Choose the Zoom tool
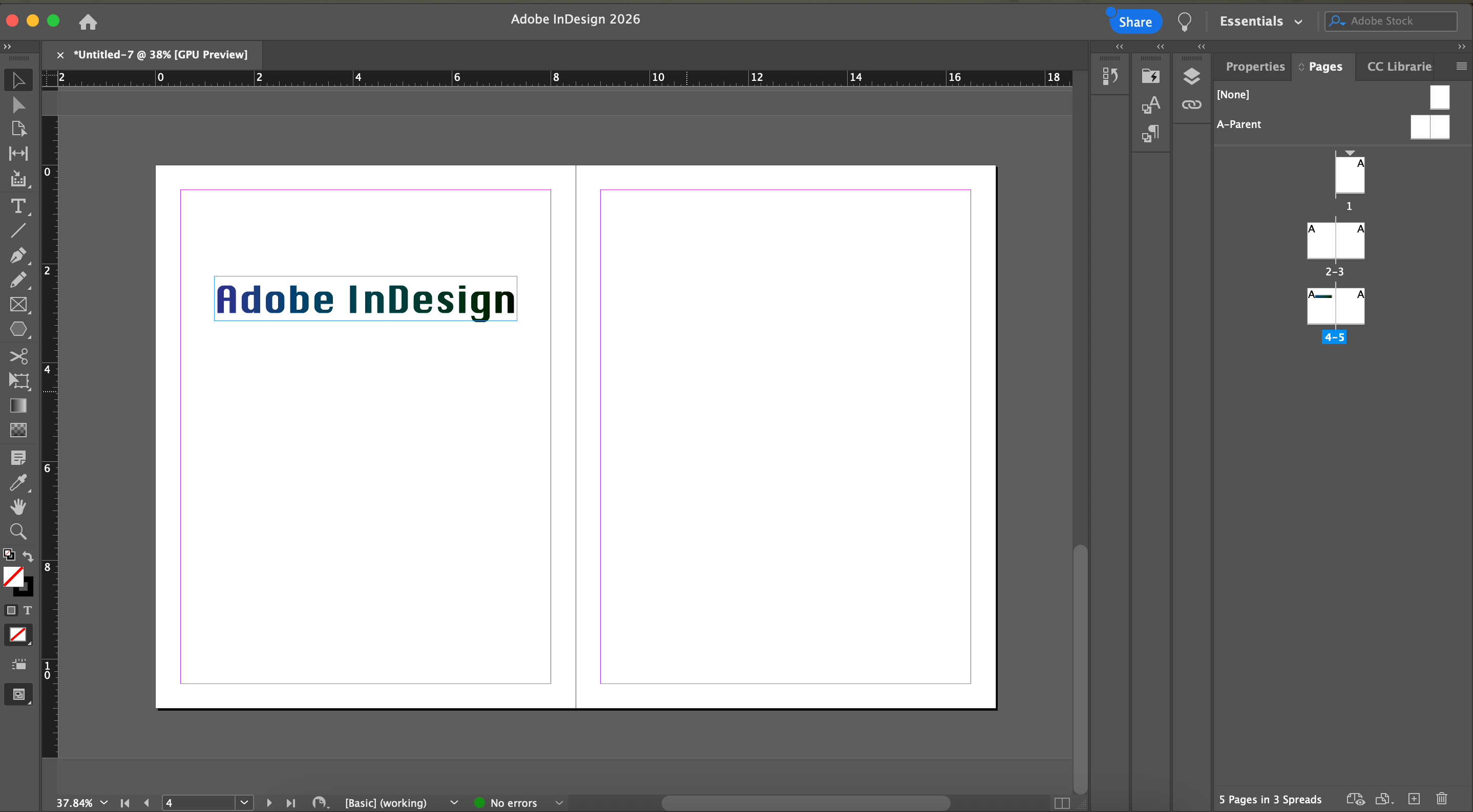The width and height of the screenshot is (1473, 812). click(18, 531)
